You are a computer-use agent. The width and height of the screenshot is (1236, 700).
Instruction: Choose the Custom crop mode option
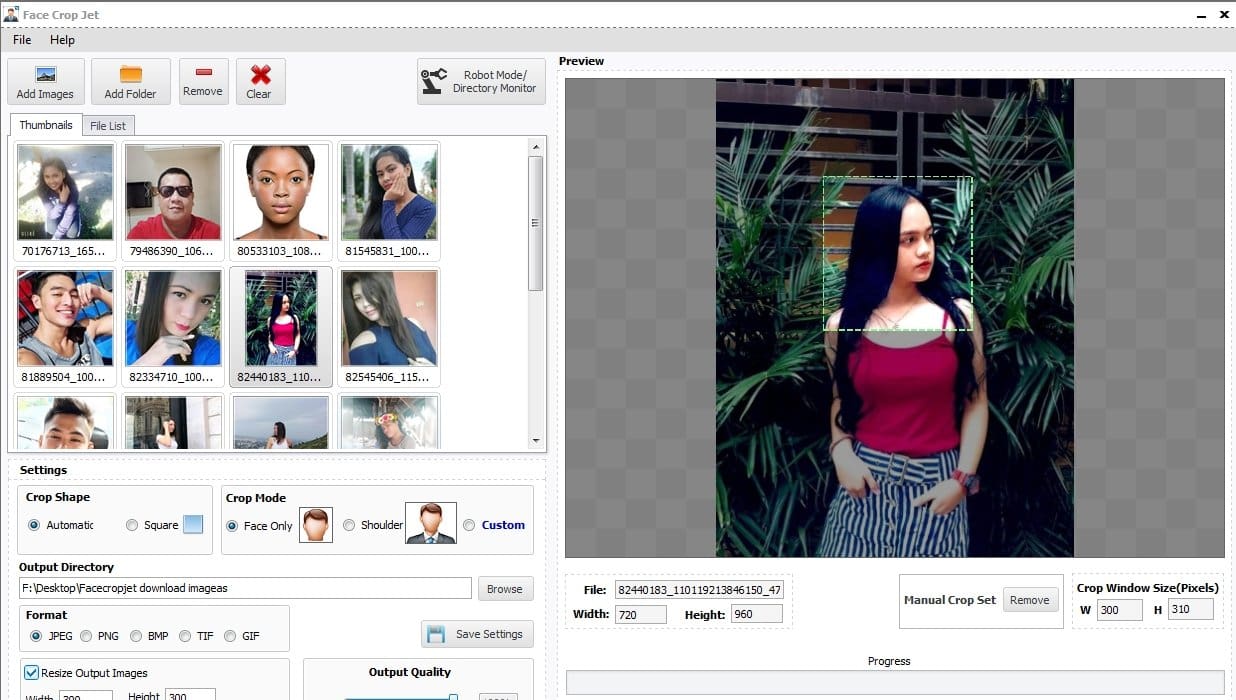click(x=469, y=525)
